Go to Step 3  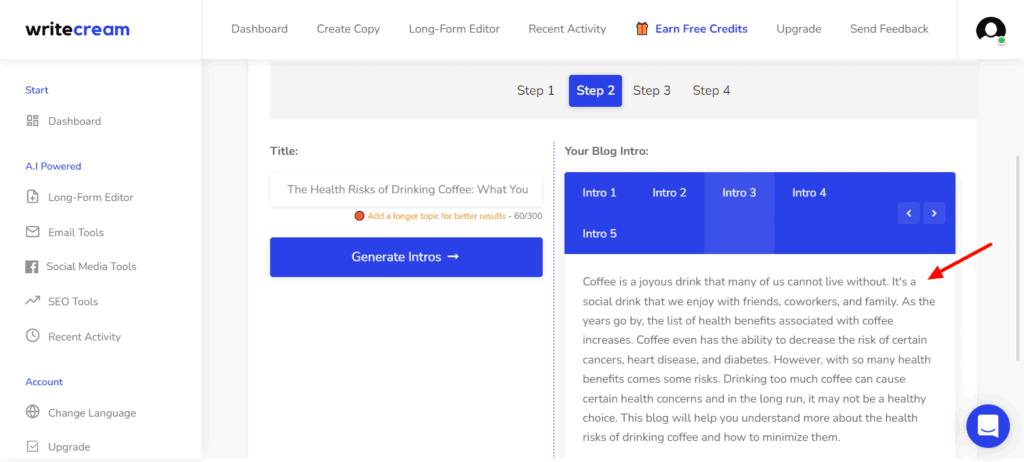652,91
